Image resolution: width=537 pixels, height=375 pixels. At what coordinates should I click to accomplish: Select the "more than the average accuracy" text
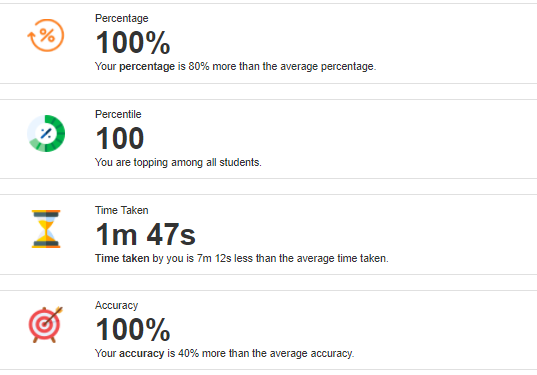tap(278, 353)
